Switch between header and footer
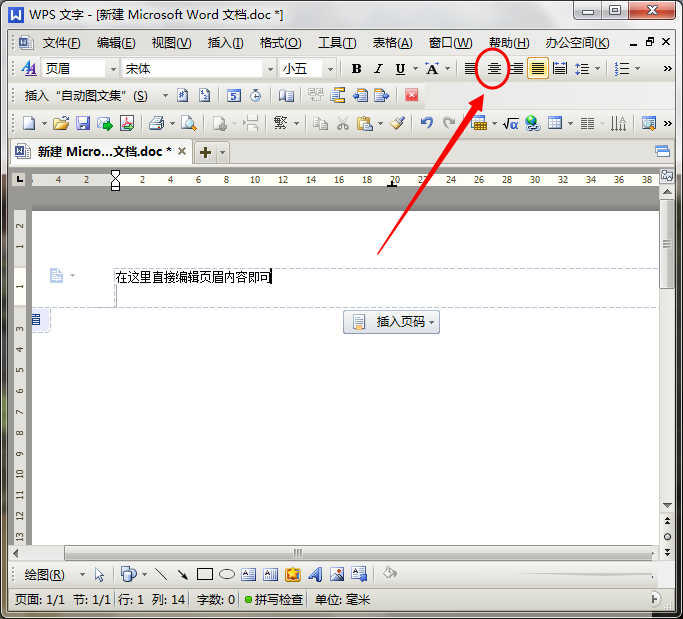The image size is (683, 619). click(338, 95)
